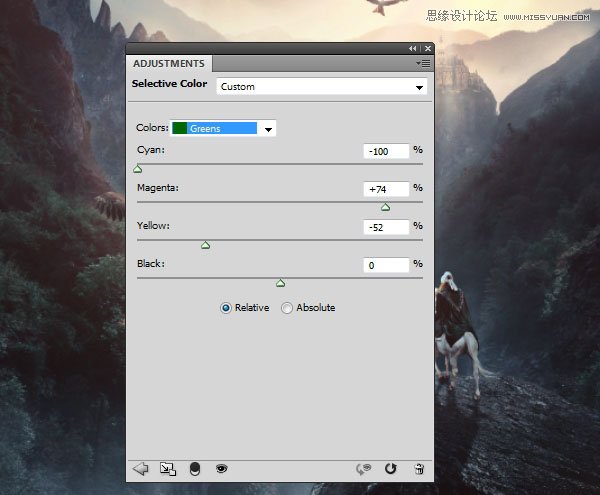
Task: Click the 'Yellow:' label
Action: [x=153, y=226]
